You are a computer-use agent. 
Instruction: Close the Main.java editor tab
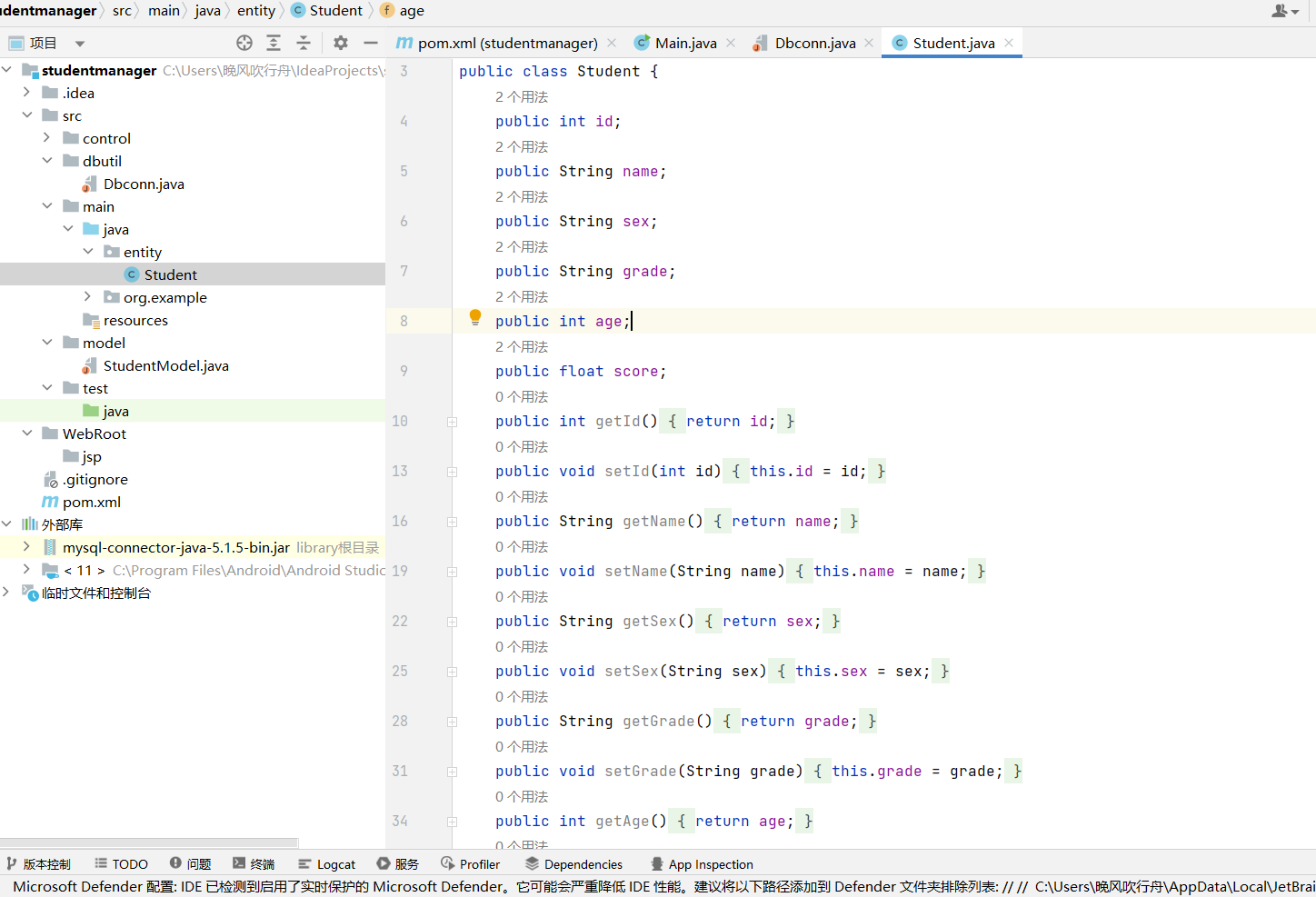coord(731,43)
